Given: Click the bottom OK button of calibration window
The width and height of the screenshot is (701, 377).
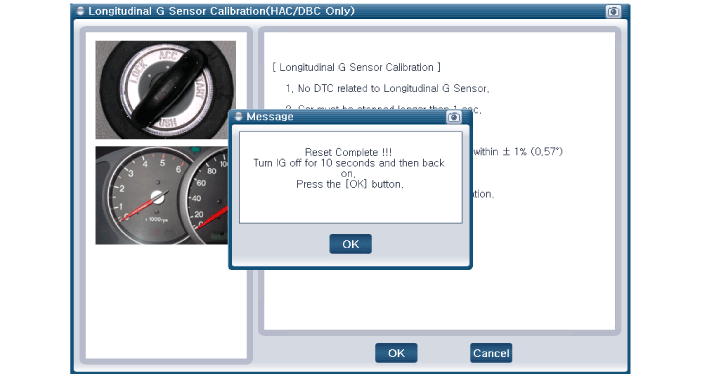Looking at the screenshot, I should (396, 353).
